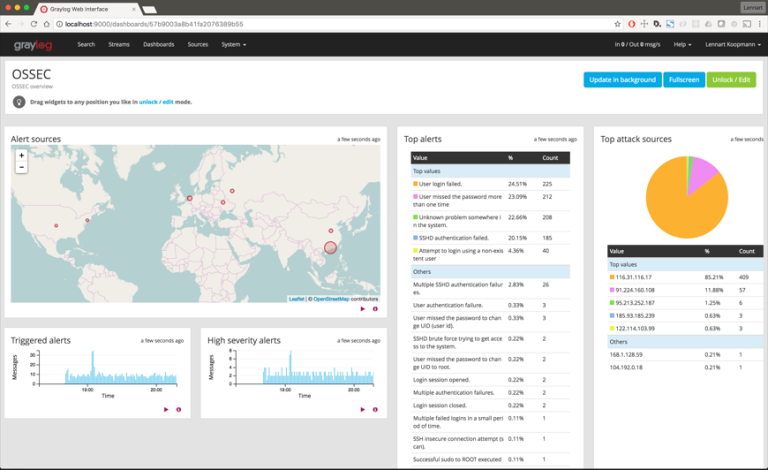Bookmark this page with the star
The width and height of the screenshot is (768, 470).
point(617,24)
